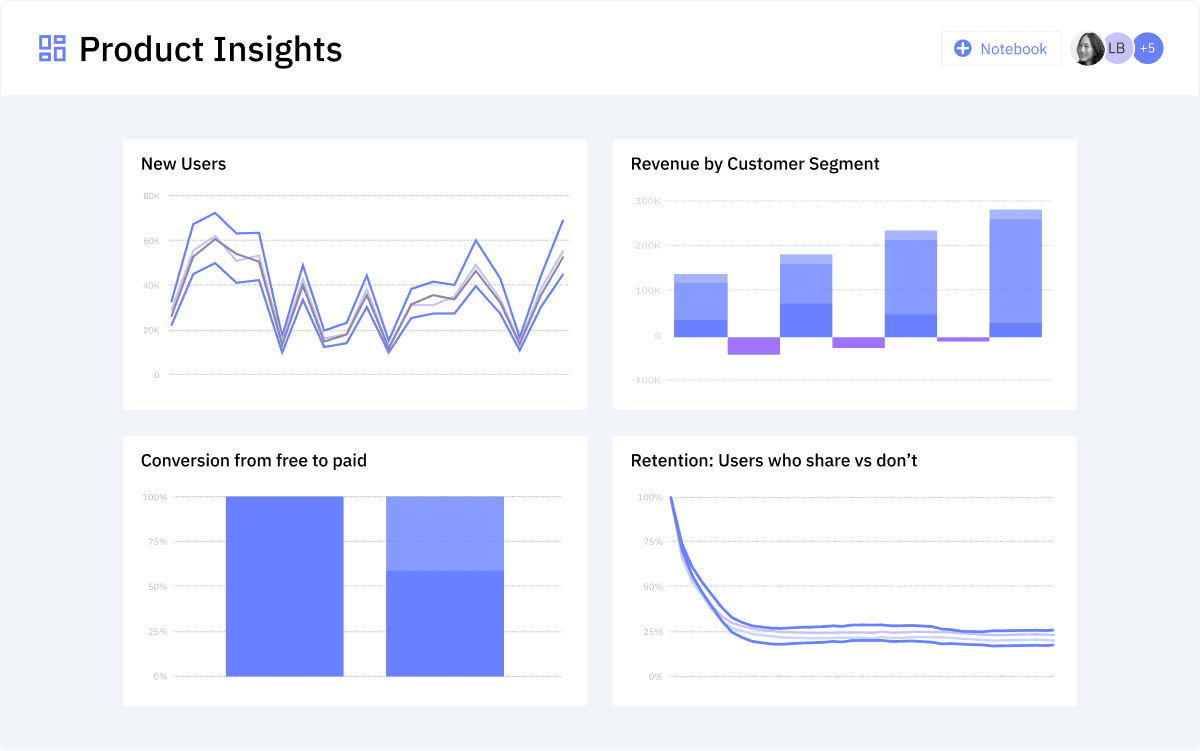The height and width of the screenshot is (751, 1200).
Task: Click the plus icon in the Notebook button
Action: (x=963, y=48)
